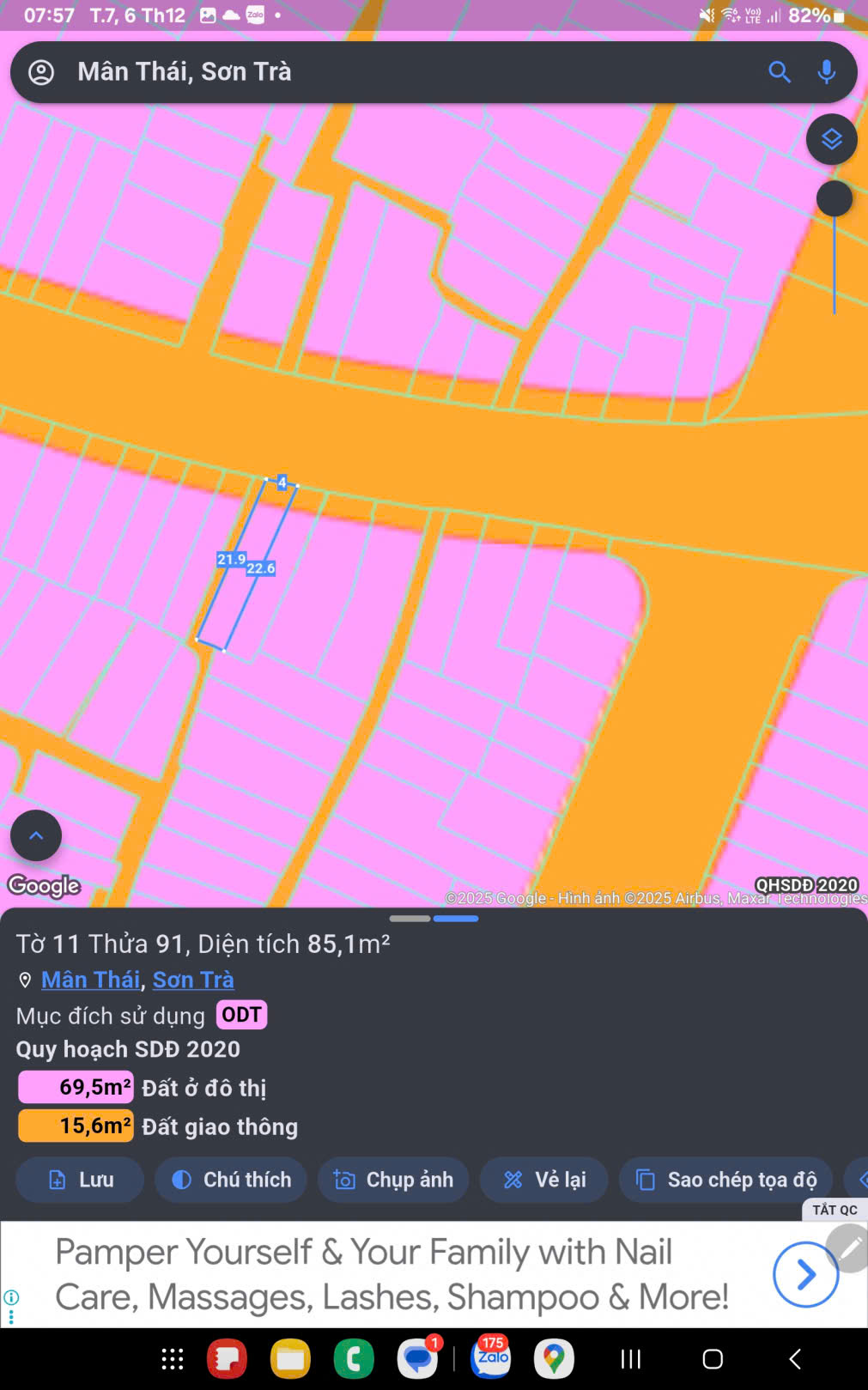The height and width of the screenshot is (1390, 868).
Task: Turn off ads with TẮT QC
Action: tap(835, 1210)
